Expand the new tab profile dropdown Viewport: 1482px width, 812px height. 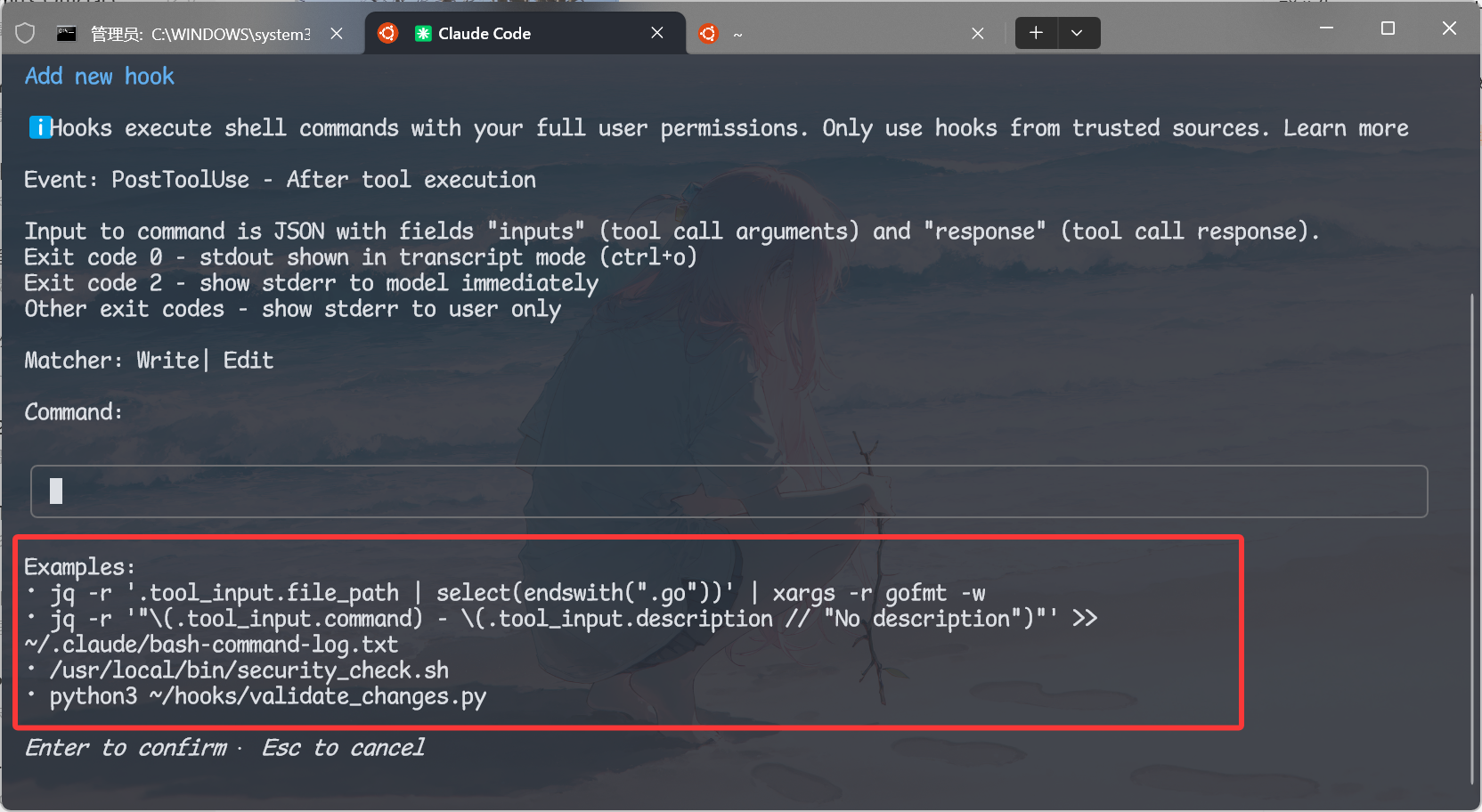pyautogui.click(x=1077, y=33)
